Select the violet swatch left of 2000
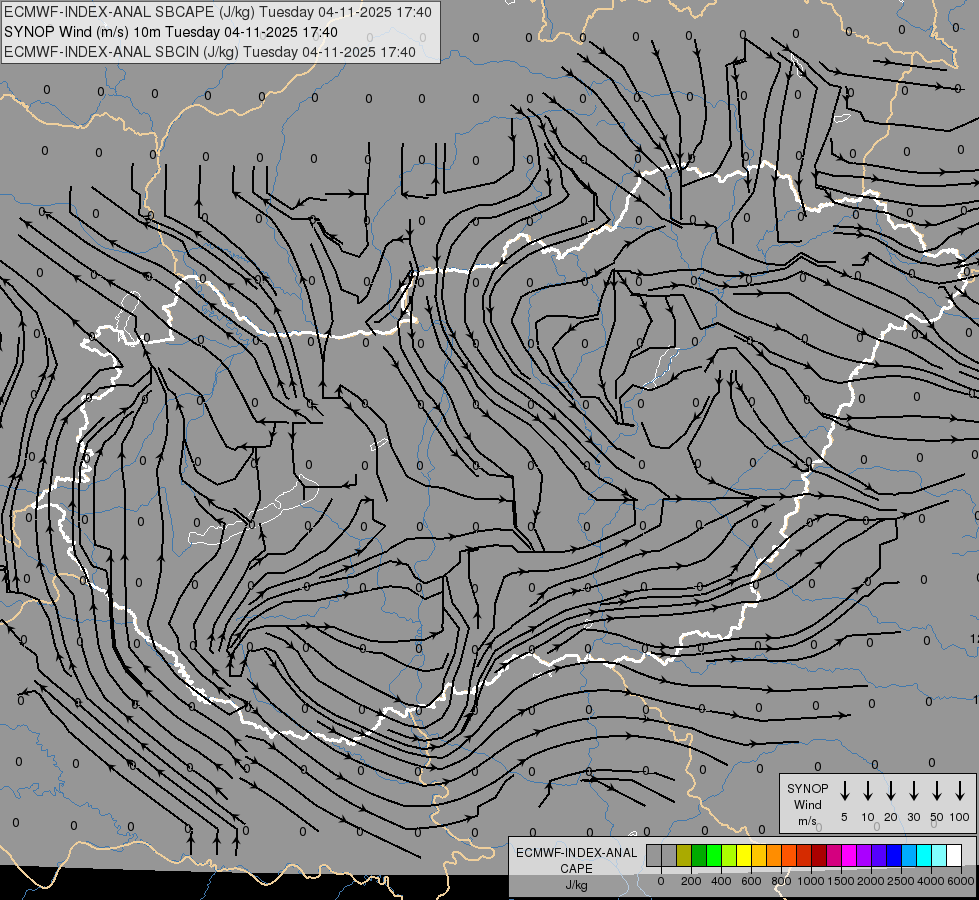 [865, 855]
